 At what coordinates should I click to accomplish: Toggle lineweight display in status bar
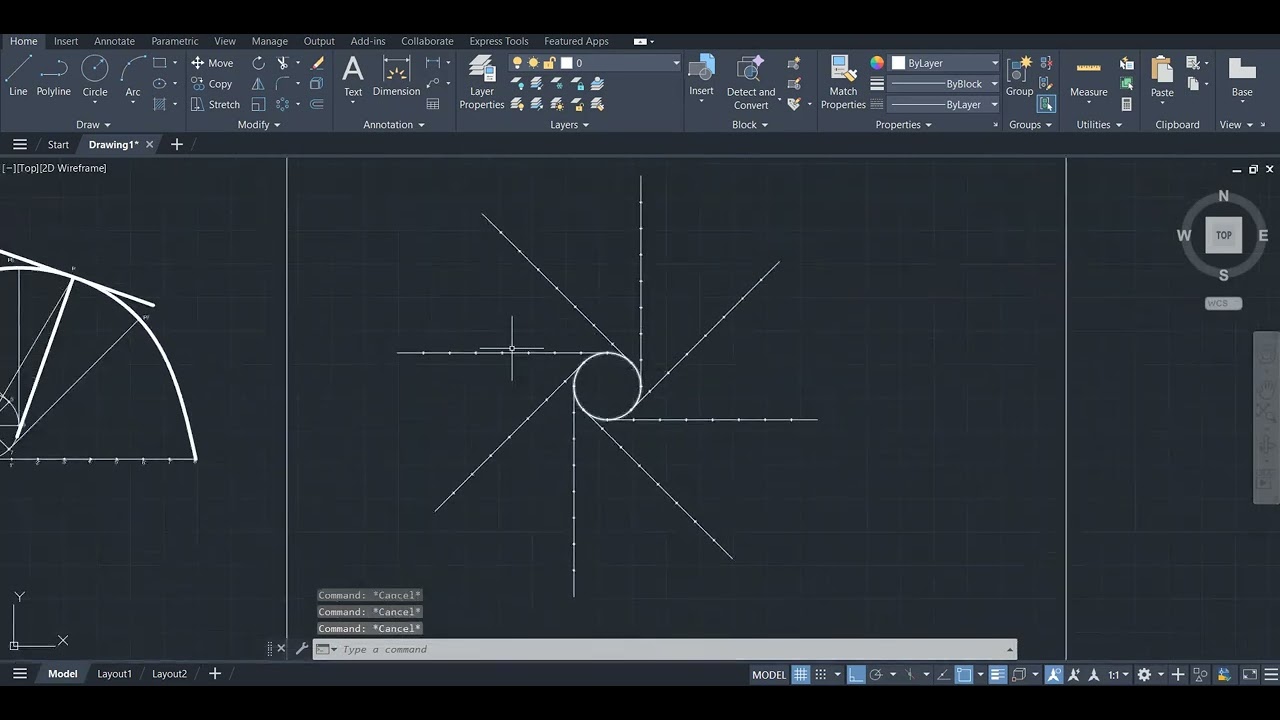point(997,674)
